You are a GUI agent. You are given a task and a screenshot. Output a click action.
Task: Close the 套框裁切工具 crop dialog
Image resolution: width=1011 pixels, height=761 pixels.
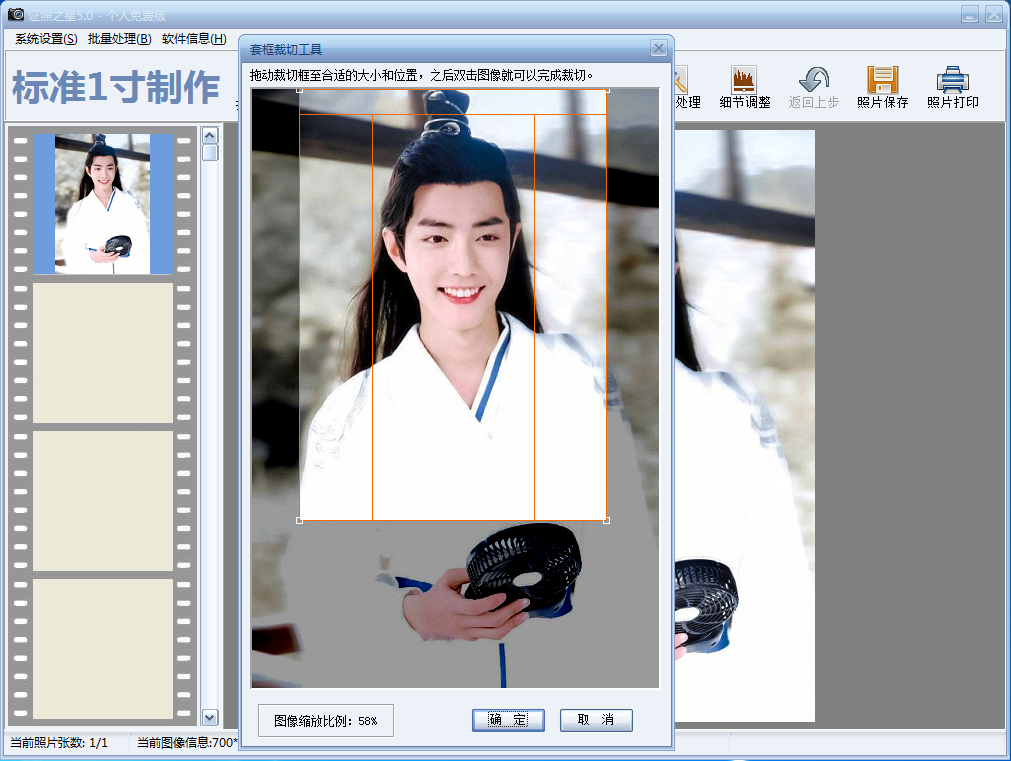click(x=658, y=48)
